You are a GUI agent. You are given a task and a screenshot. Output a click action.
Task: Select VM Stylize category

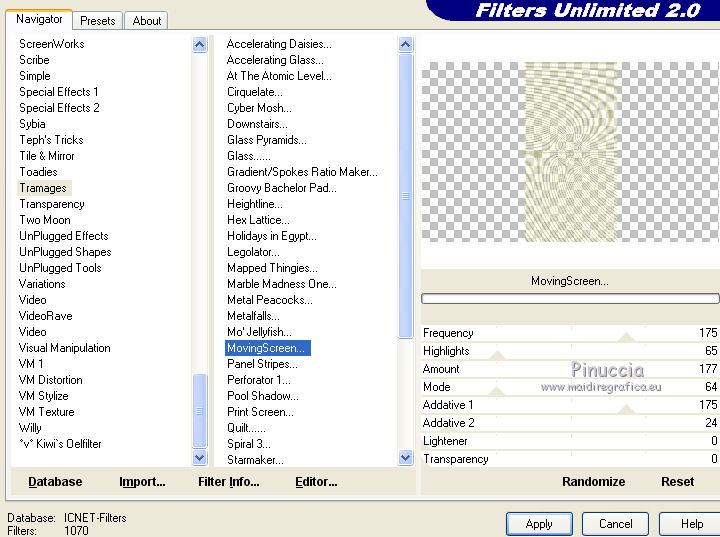pyautogui.click(x=44, y=396)
